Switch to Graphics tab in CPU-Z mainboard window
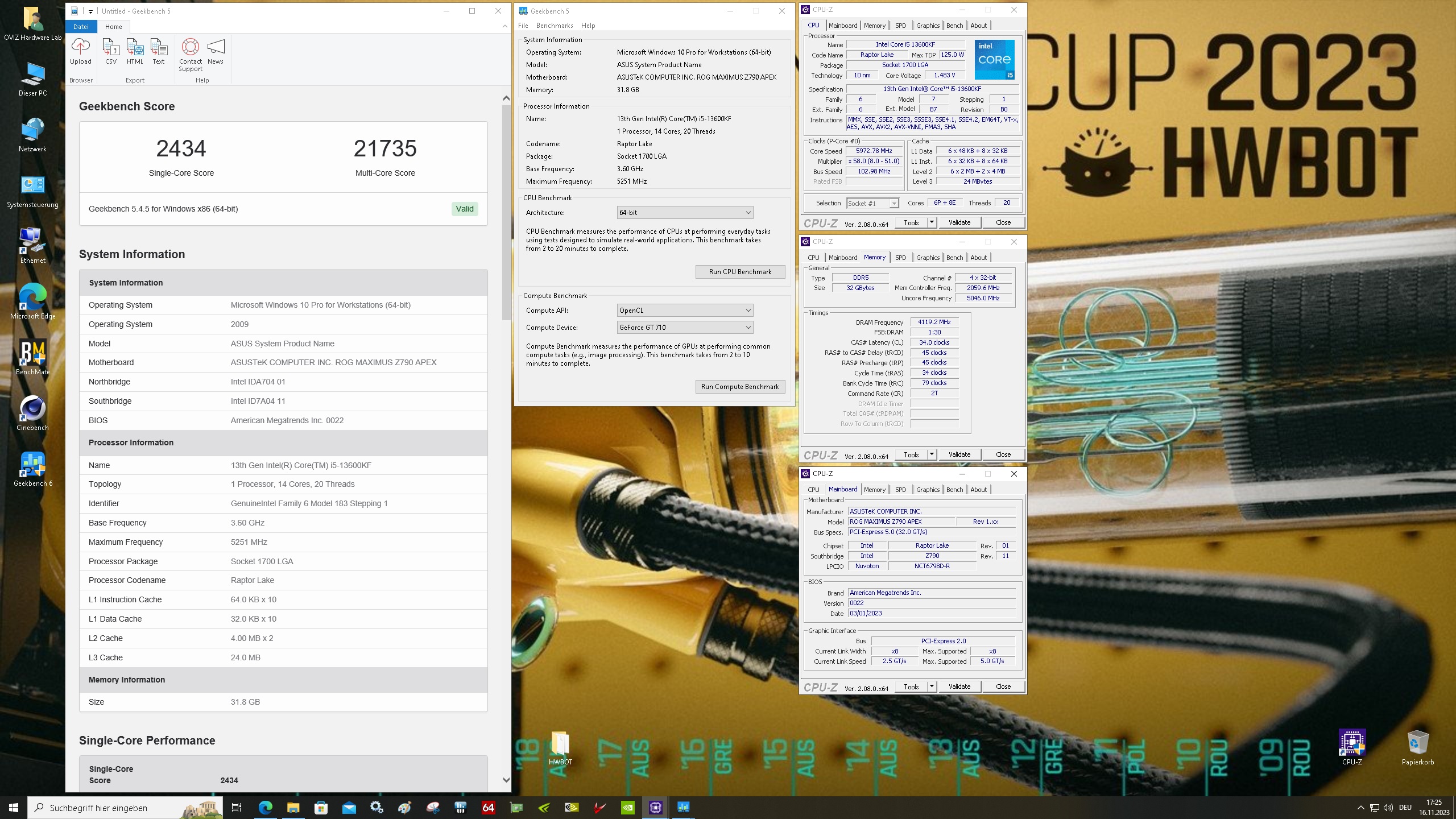This screenshot has height=819, width=1456. (928, 490)
